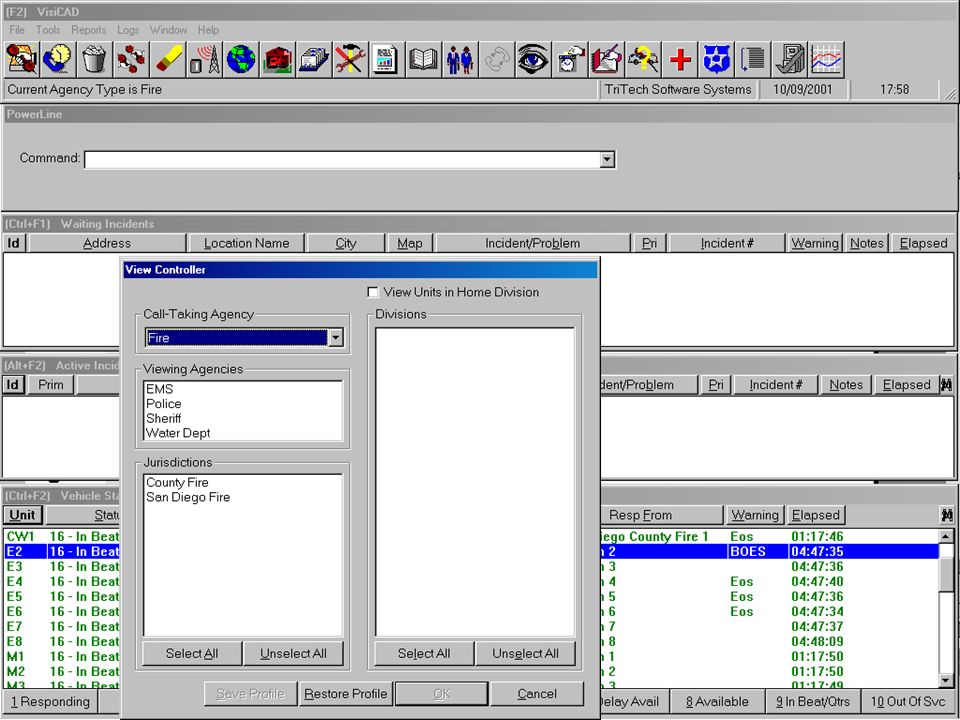
Task: Select Water Dept in Viewing Agencies list
Action: click(x=242, y=433)
